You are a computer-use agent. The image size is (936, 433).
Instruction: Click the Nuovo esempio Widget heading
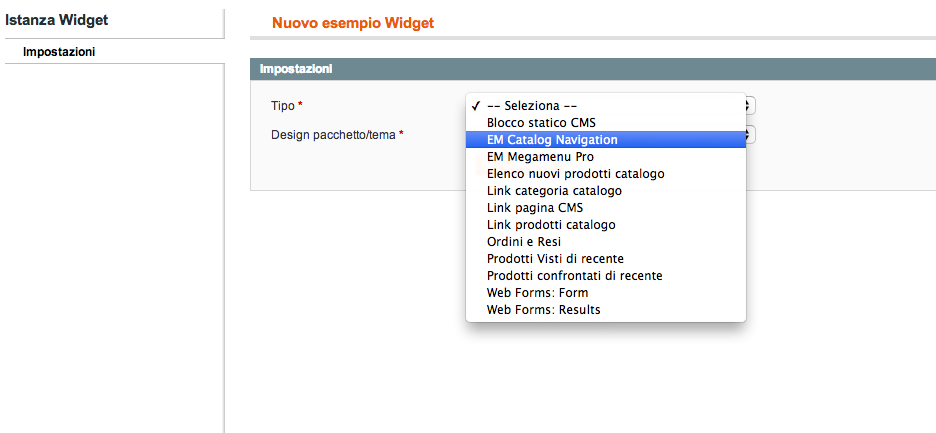[353, 23]
